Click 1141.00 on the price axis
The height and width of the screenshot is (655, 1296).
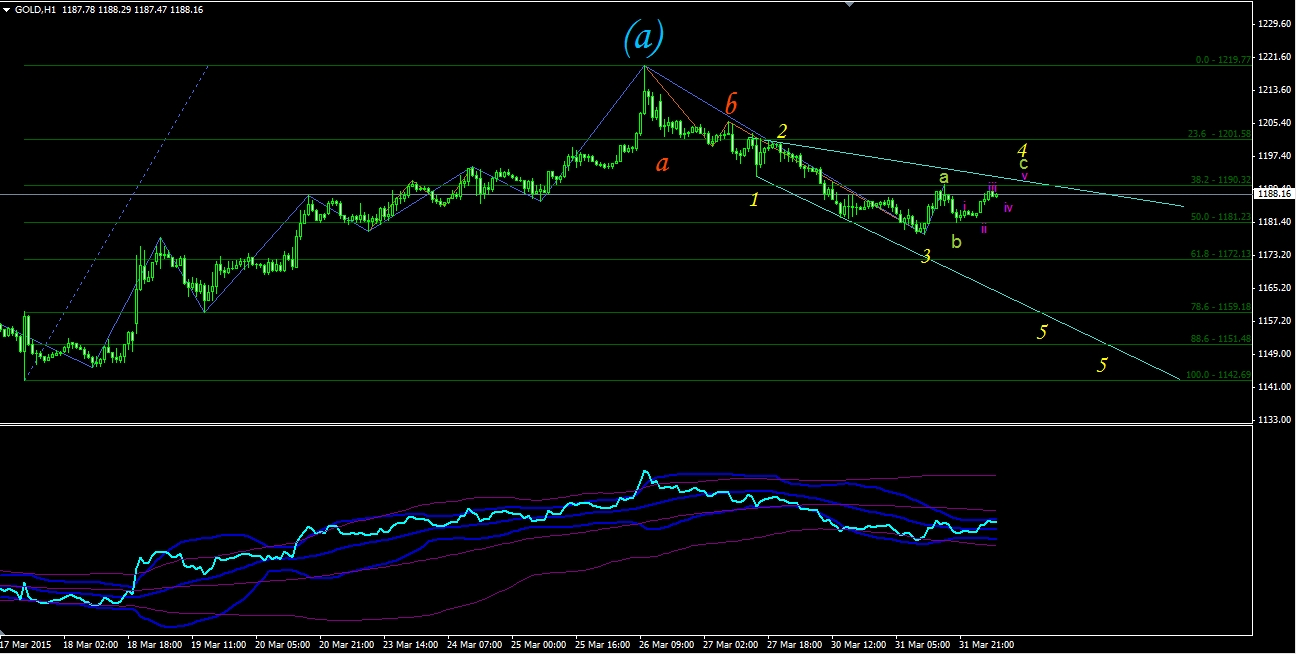pyautogui.click(x=1274, y=386)
